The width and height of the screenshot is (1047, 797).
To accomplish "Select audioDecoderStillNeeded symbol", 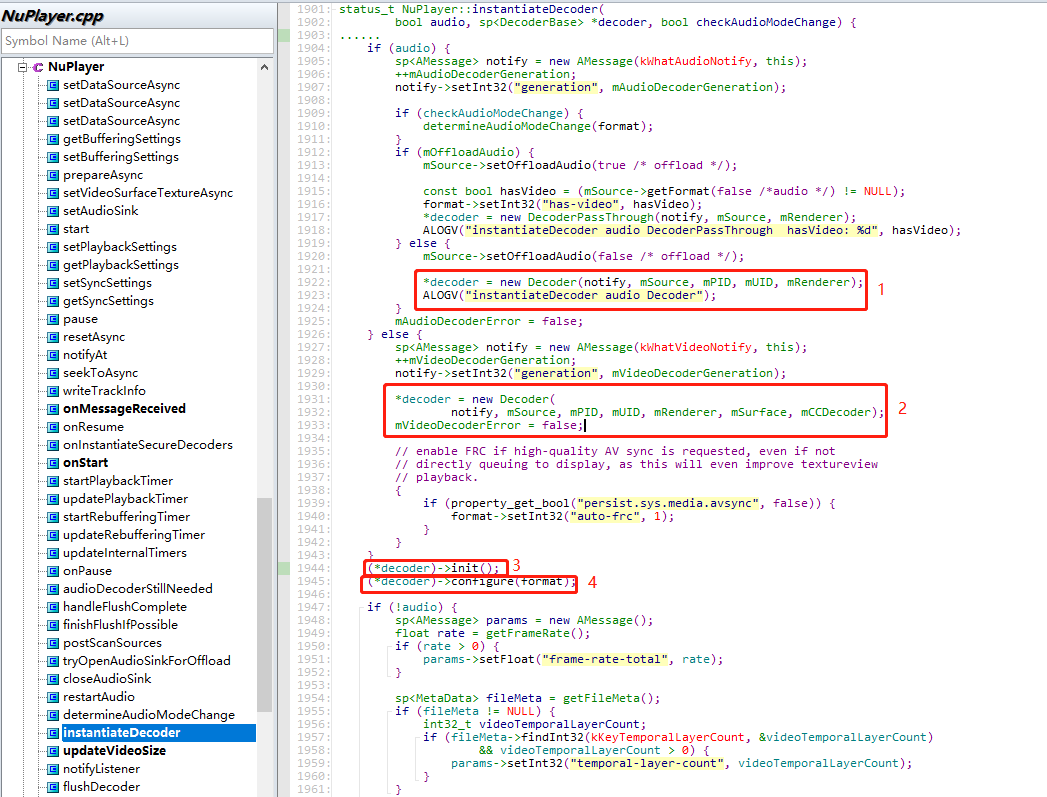I will point(138,589).
